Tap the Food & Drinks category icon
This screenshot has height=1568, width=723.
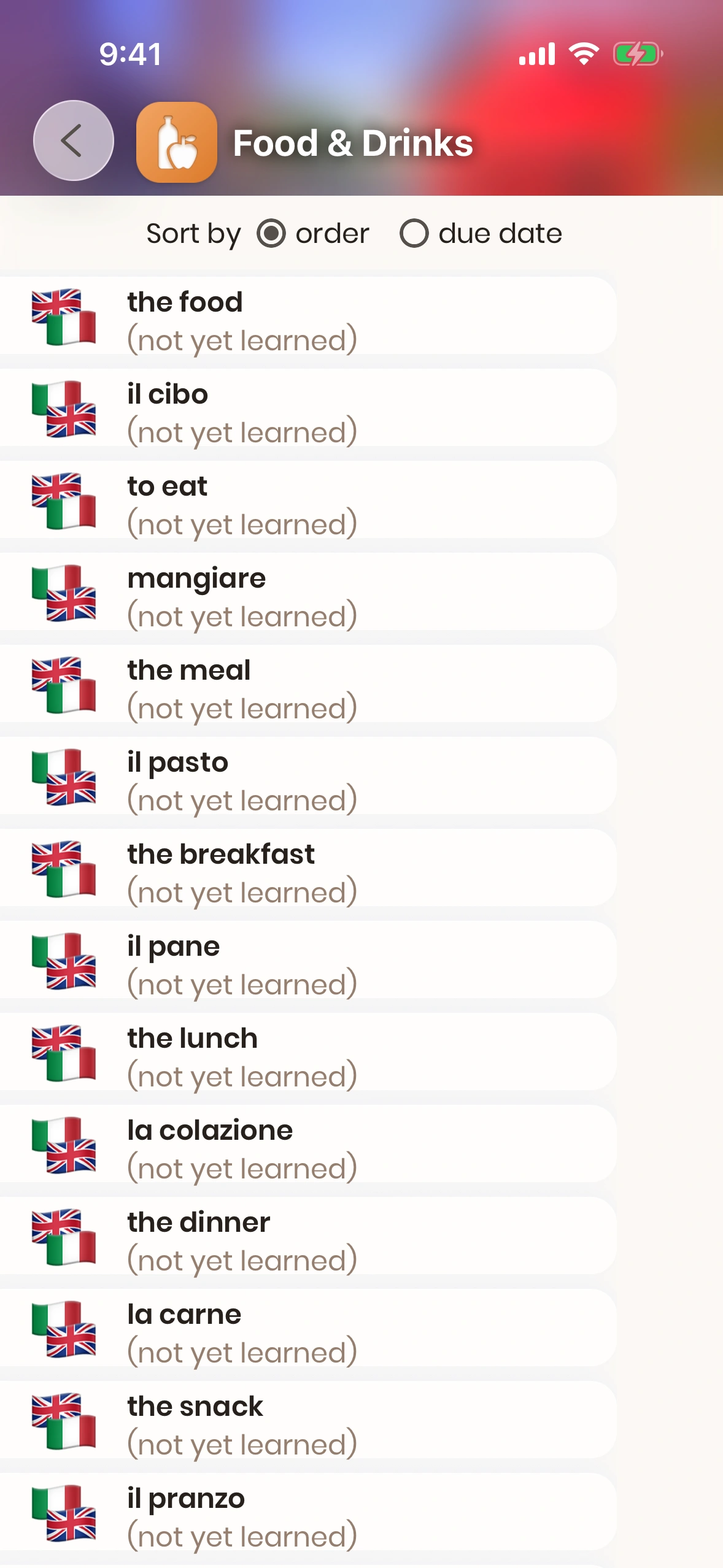click(x=177, y=142)
